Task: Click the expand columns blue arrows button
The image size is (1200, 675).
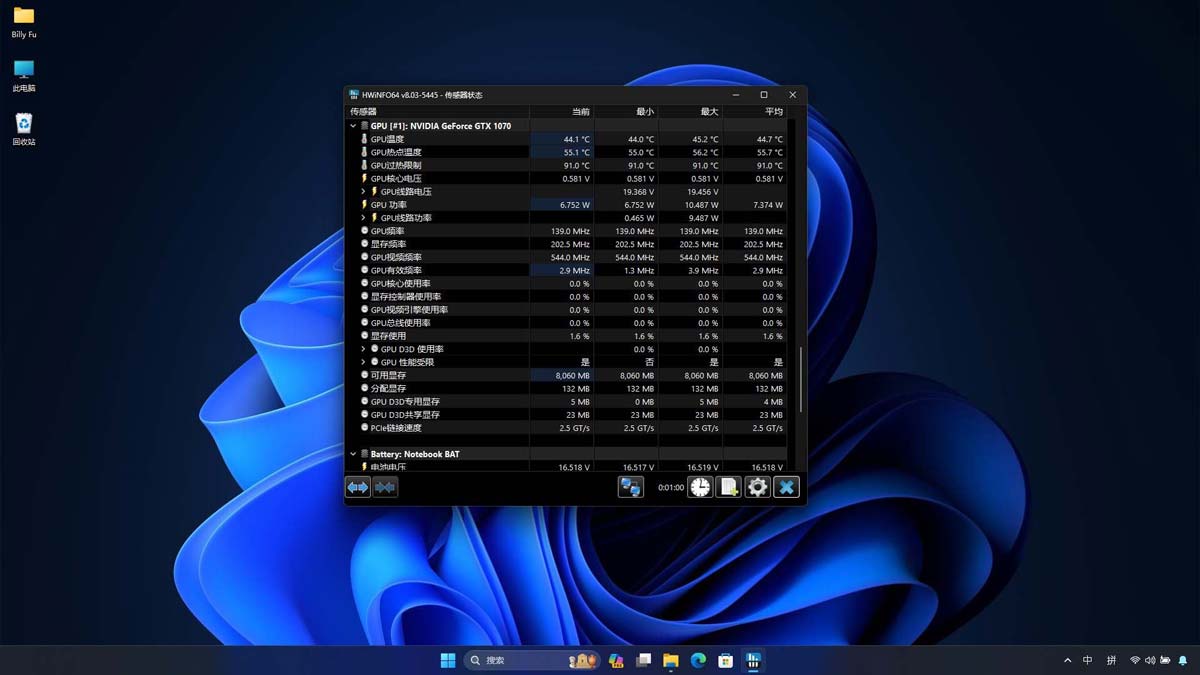Action: tap(358, 487)
